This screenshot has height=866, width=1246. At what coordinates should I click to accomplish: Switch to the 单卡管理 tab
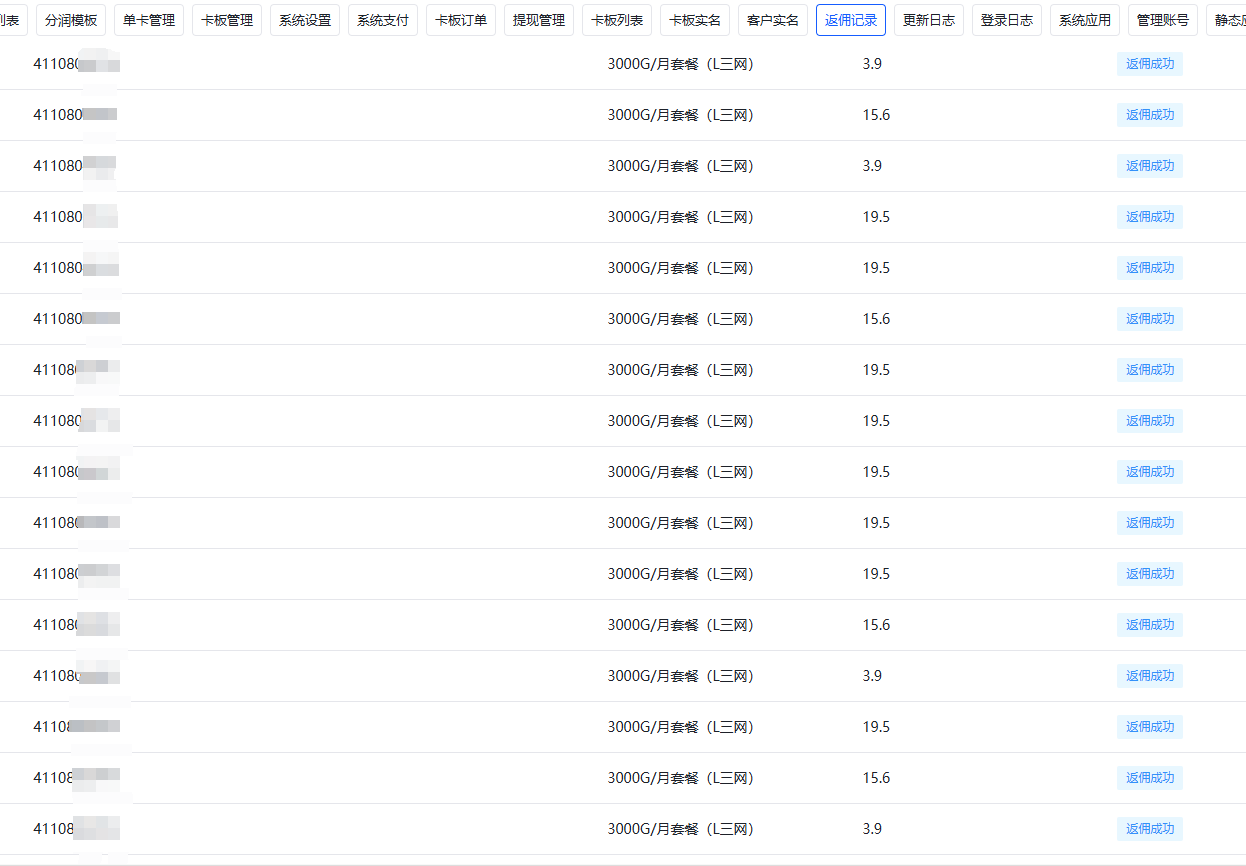pos(149,20)
